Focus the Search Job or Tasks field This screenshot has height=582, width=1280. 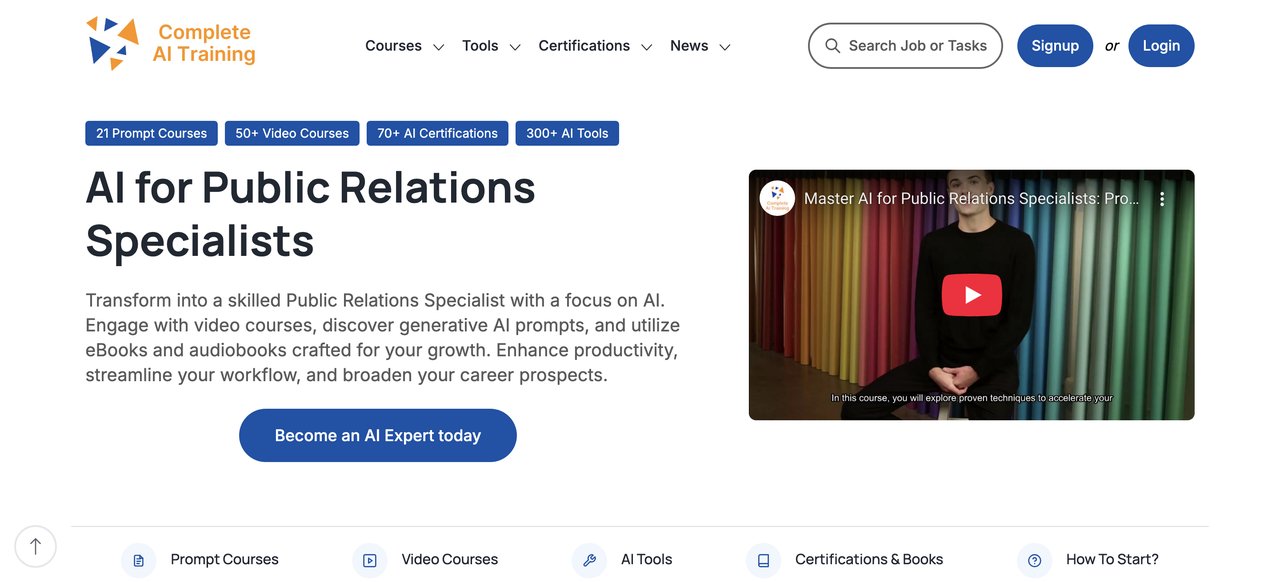pyautogui.click(x=905, y=46)
